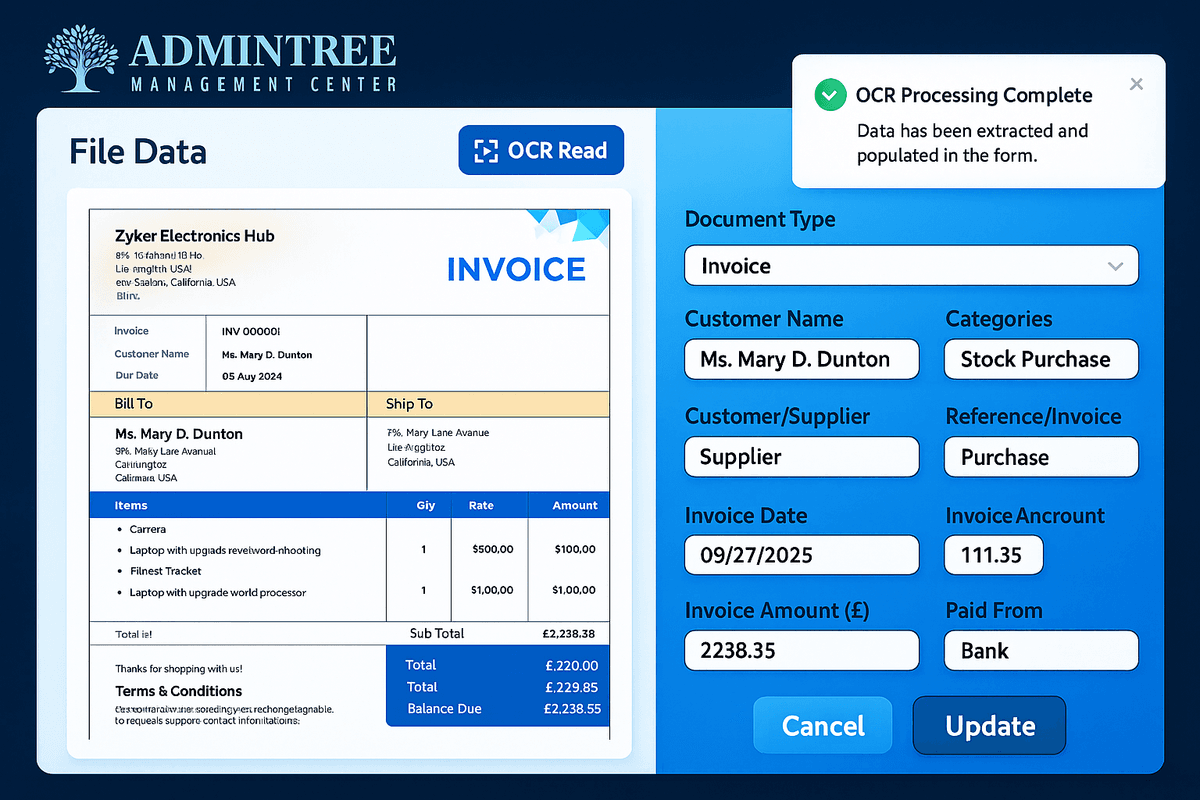Click the Update button
The image size is (1200, 800).
pyautogui.click(x=989, y=726)
